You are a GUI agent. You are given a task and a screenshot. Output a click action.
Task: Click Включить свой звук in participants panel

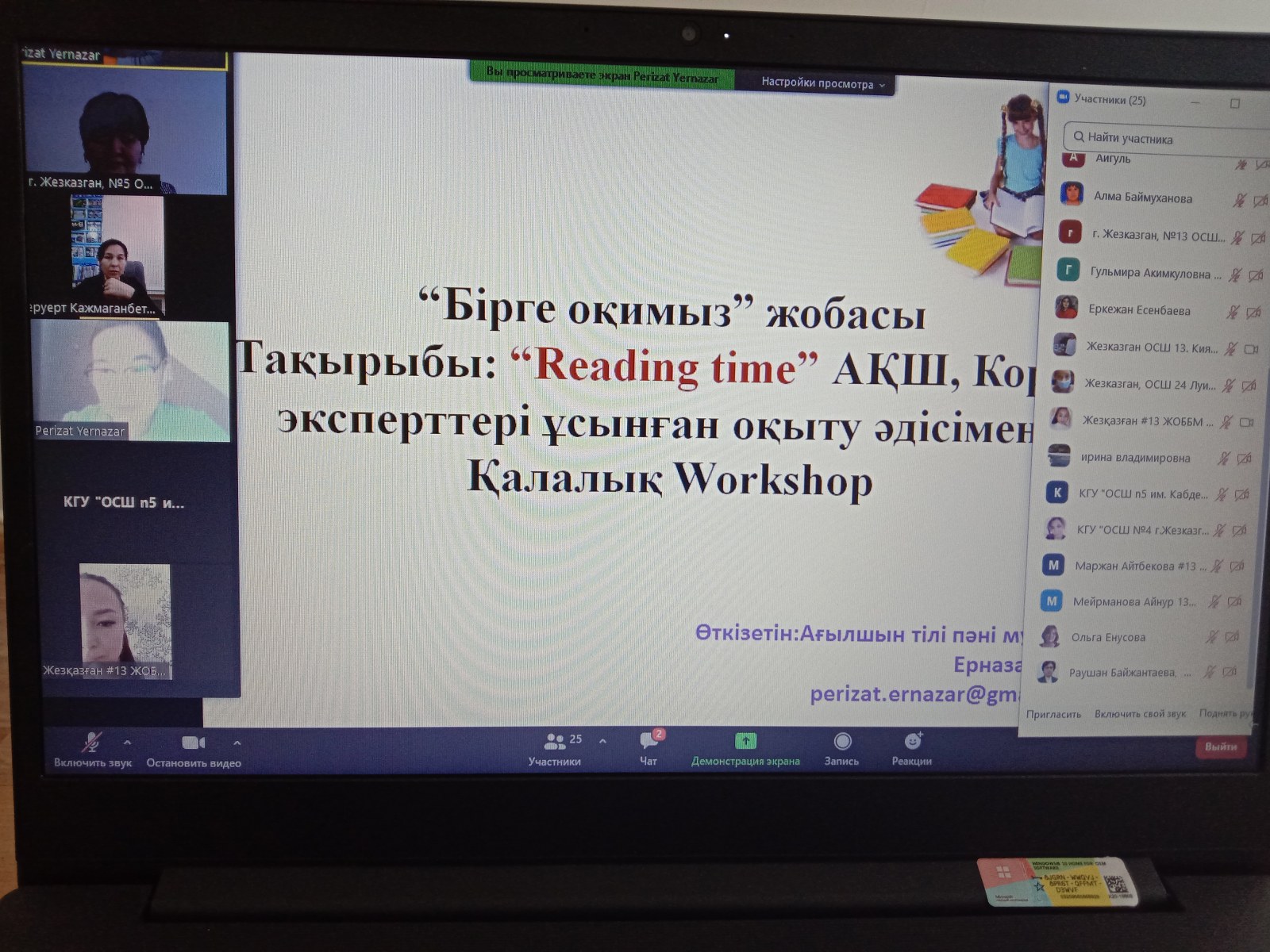pos(1140,714)
